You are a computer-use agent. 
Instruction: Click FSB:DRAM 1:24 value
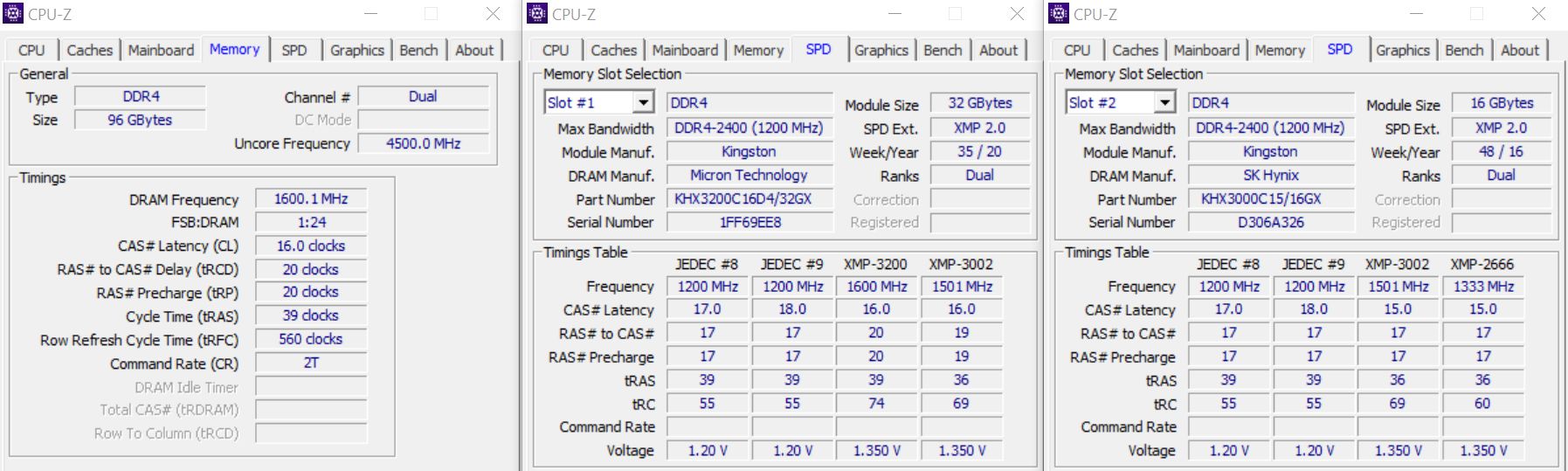(x=311, y=222)
